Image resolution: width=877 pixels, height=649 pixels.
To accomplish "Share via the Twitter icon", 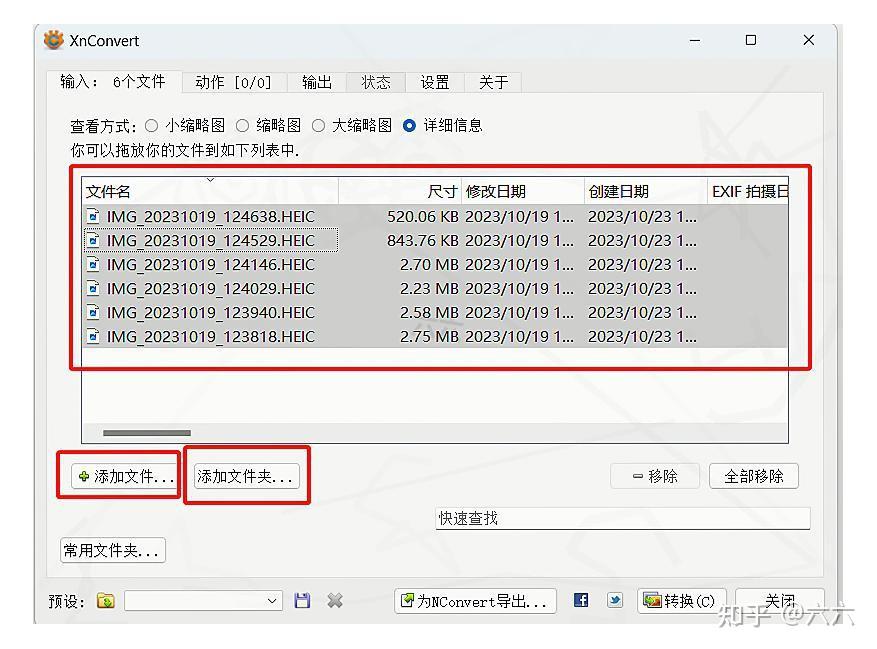I will coord(615,600).
